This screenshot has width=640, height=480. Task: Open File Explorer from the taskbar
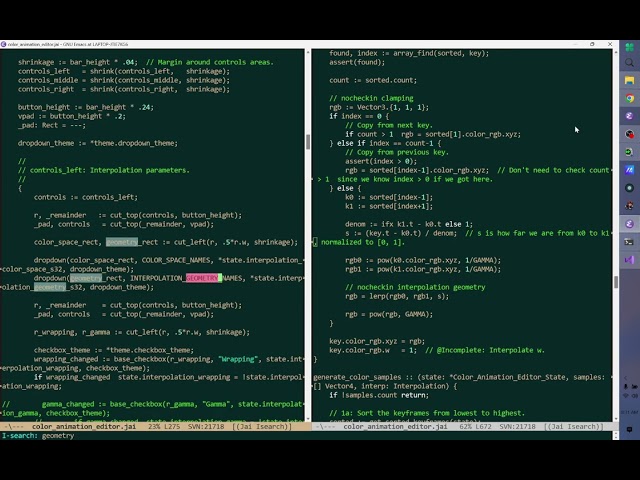click(629, 80)
